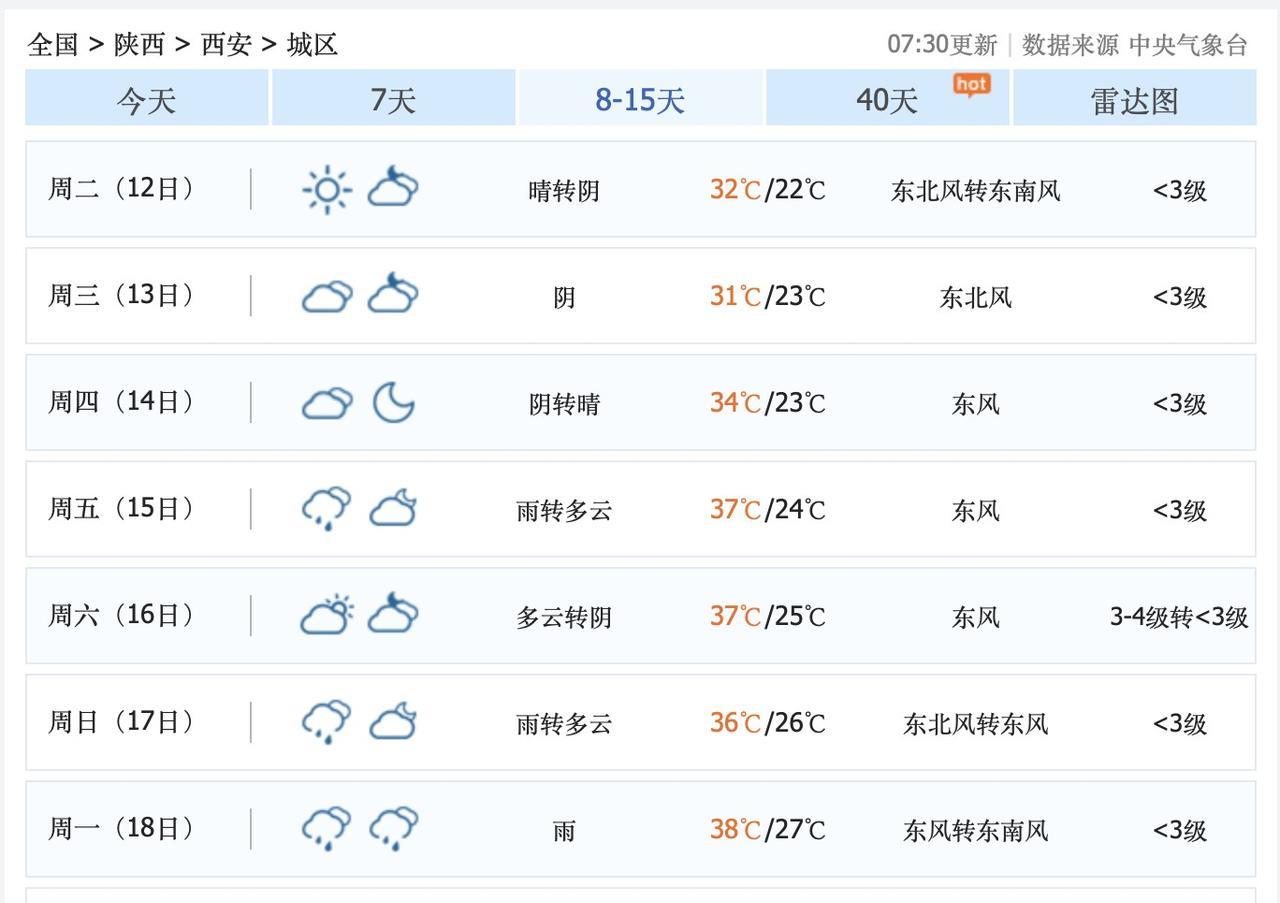1280x903 pixels.
Task: Open the 陕西 breadcrumb link
Action: pos(139,44)
